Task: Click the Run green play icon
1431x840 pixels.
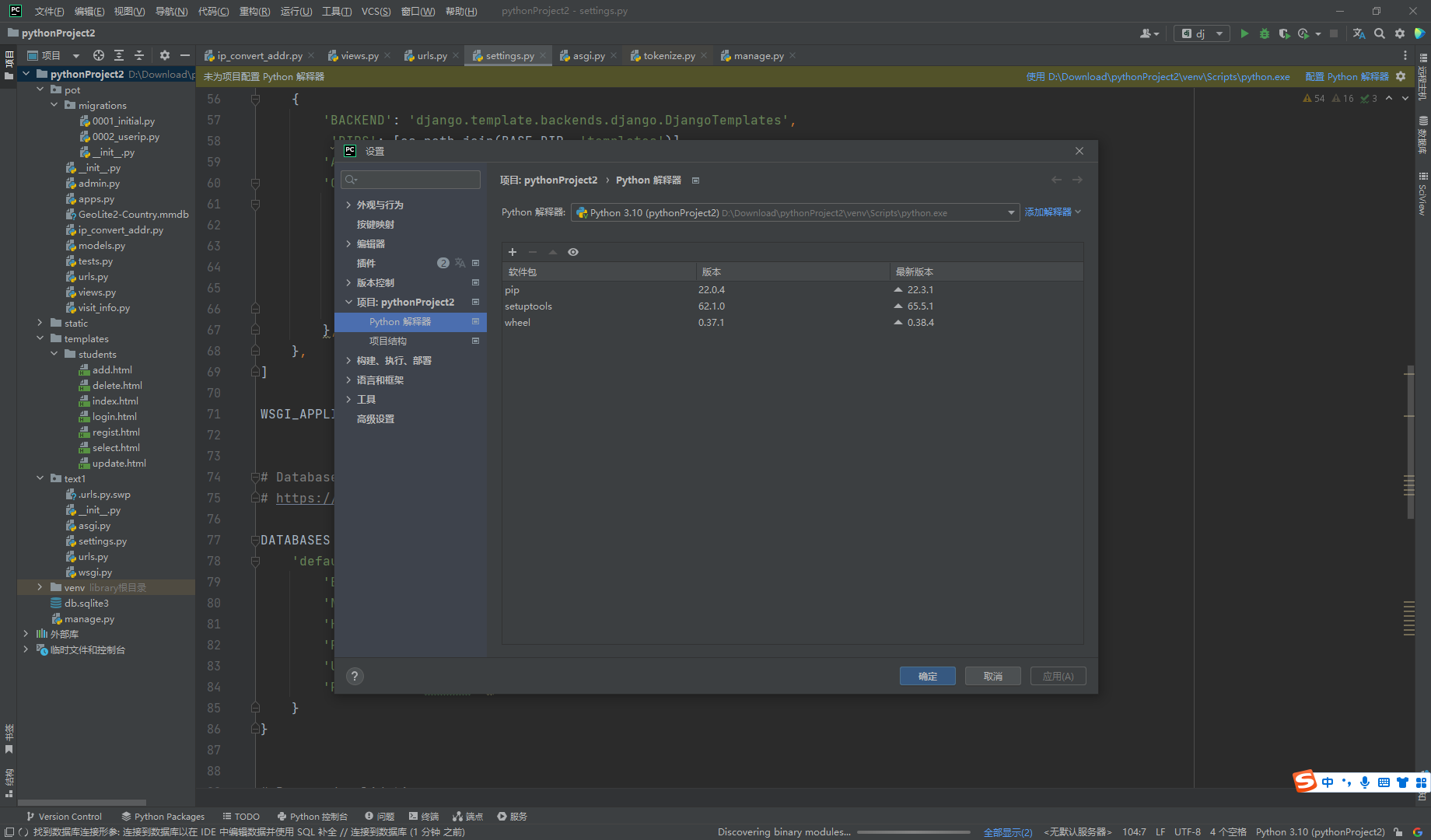Action: click(x=1244, y=33)
